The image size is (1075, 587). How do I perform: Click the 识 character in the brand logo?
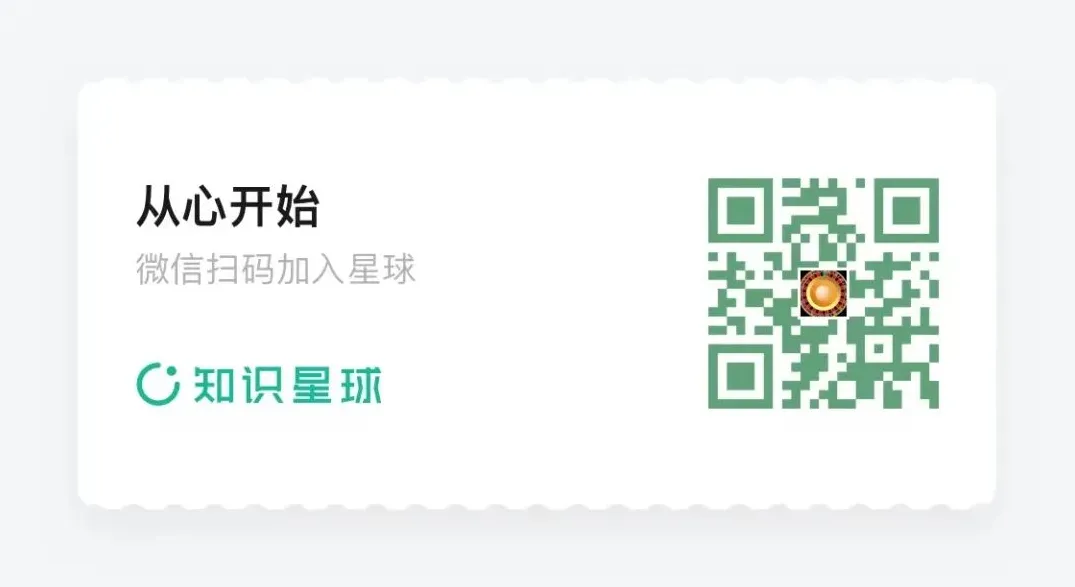click(x=263, y=385)
